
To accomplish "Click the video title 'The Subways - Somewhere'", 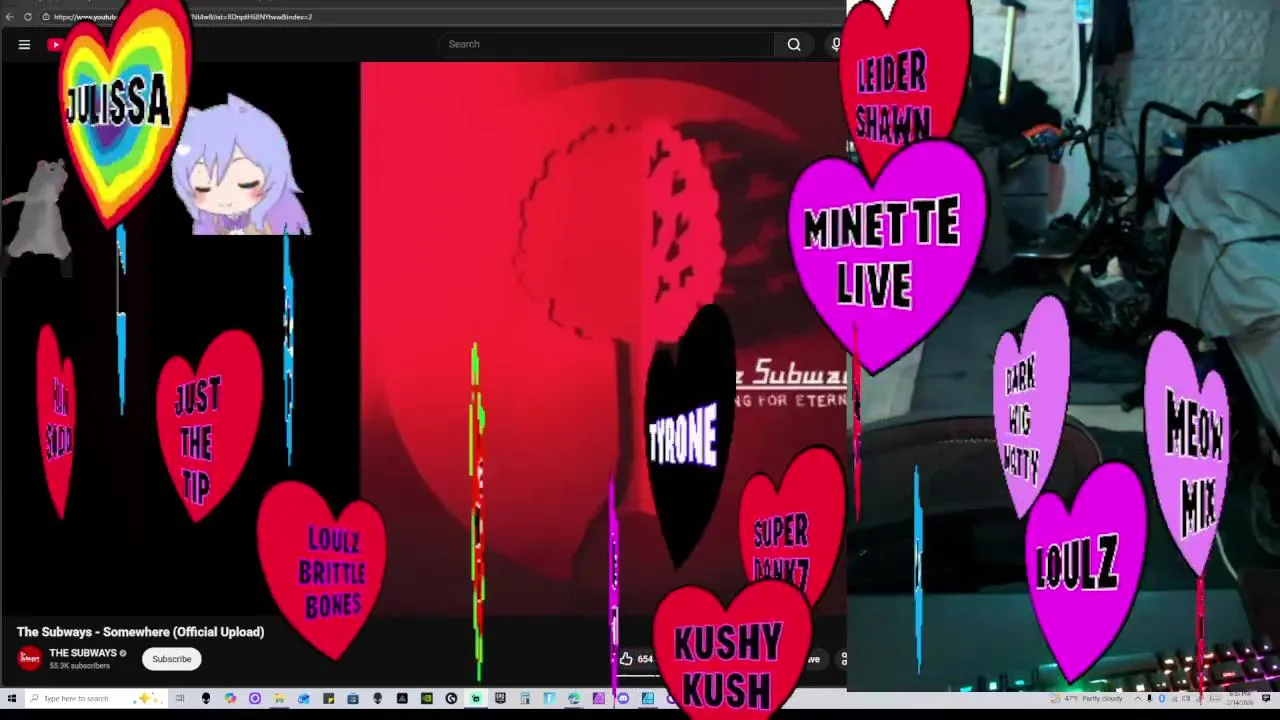I will tap(140, 632).
